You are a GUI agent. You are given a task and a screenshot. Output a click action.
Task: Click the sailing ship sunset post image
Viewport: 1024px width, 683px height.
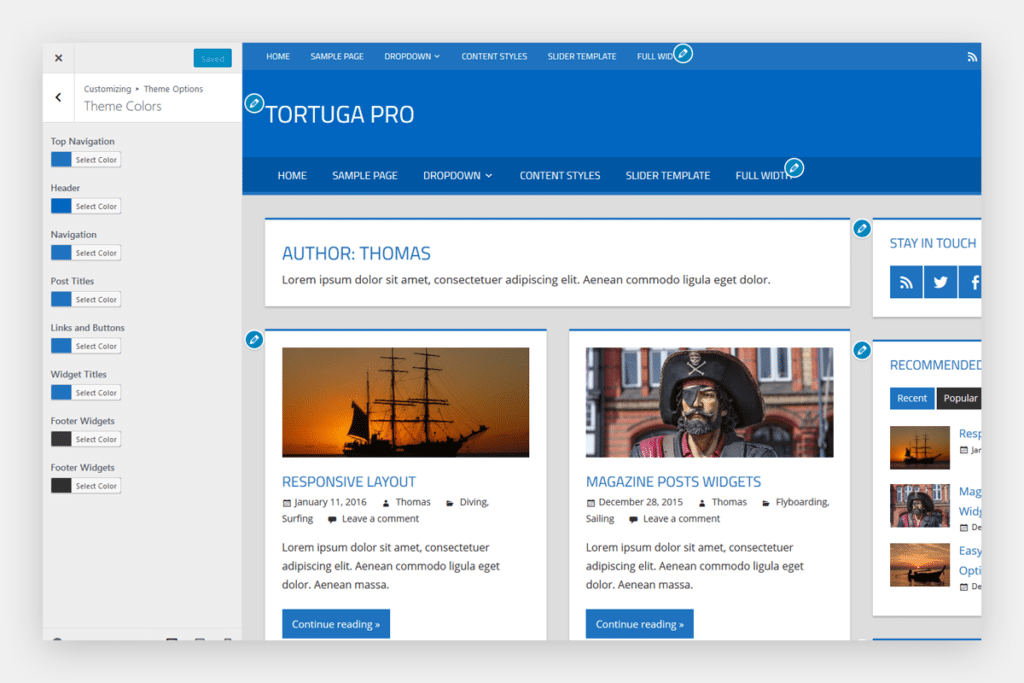pyautogui.click(x=406, y=402)
